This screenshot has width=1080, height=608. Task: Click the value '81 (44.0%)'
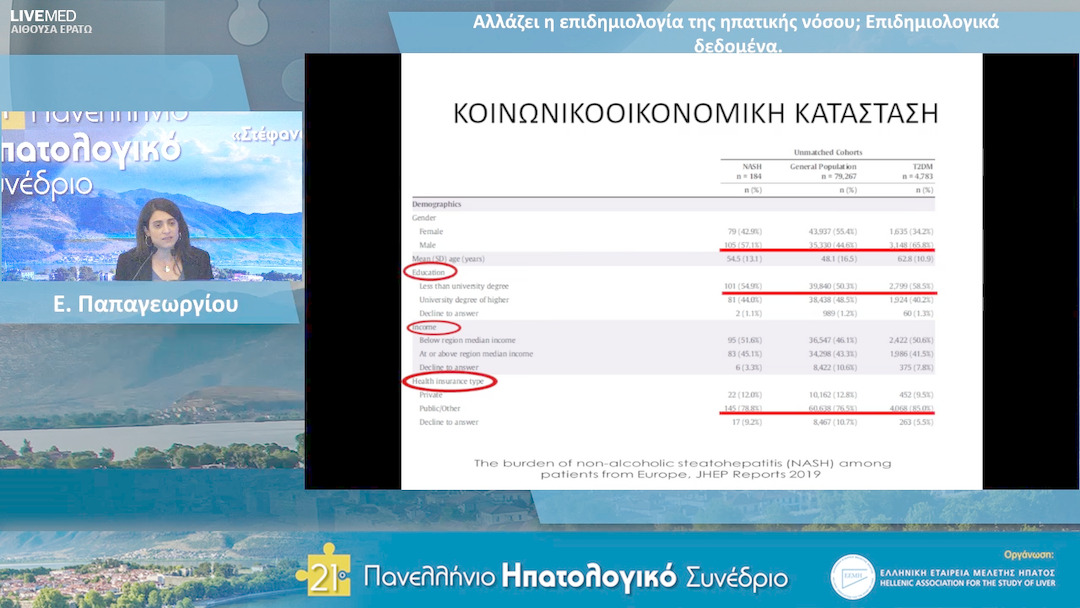point(745,300)
